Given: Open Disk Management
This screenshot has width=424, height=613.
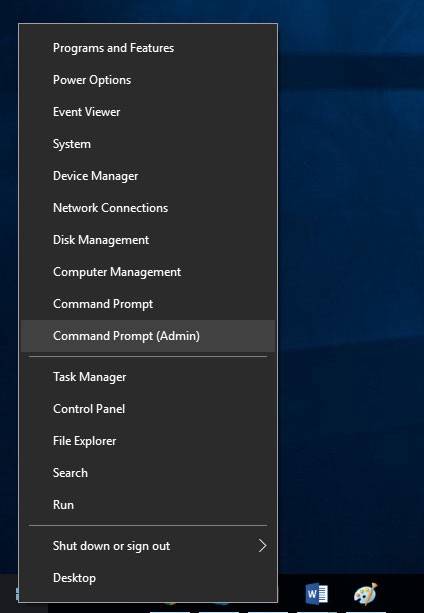Looking at the screenshot, I should (x=148, y=240).
